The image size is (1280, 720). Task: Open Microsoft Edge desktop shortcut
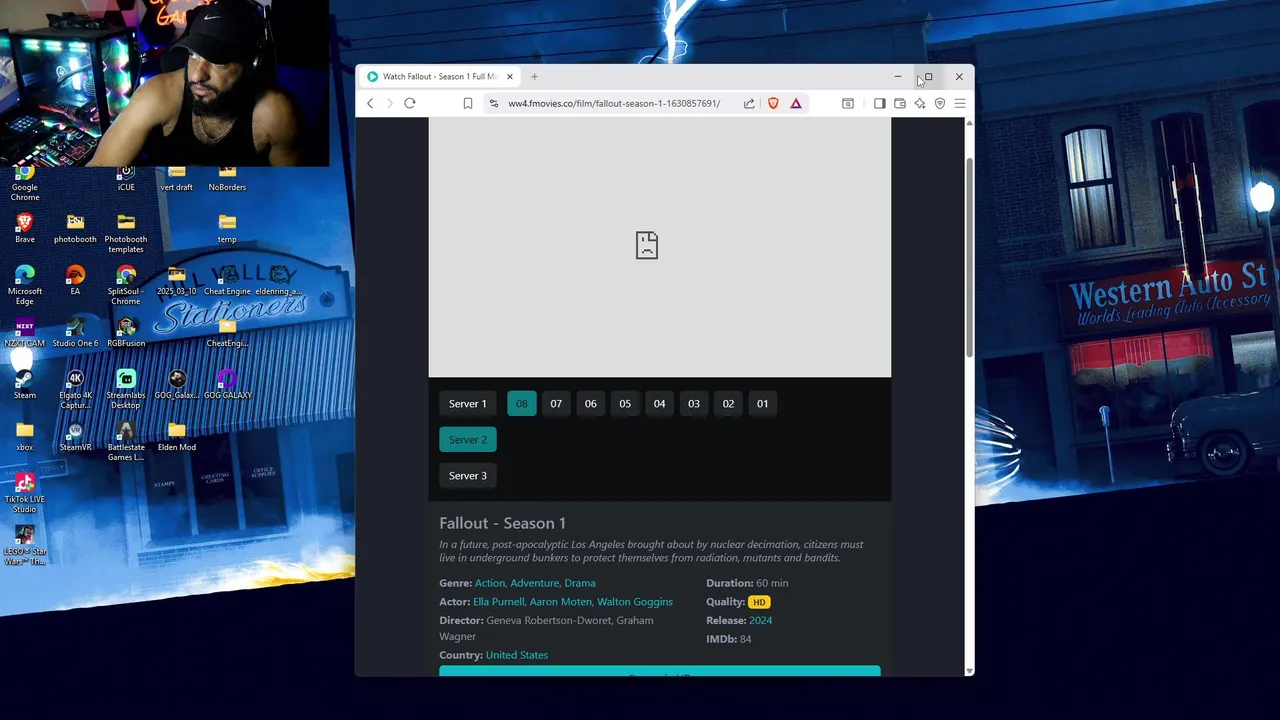click(x=25, y=284)
